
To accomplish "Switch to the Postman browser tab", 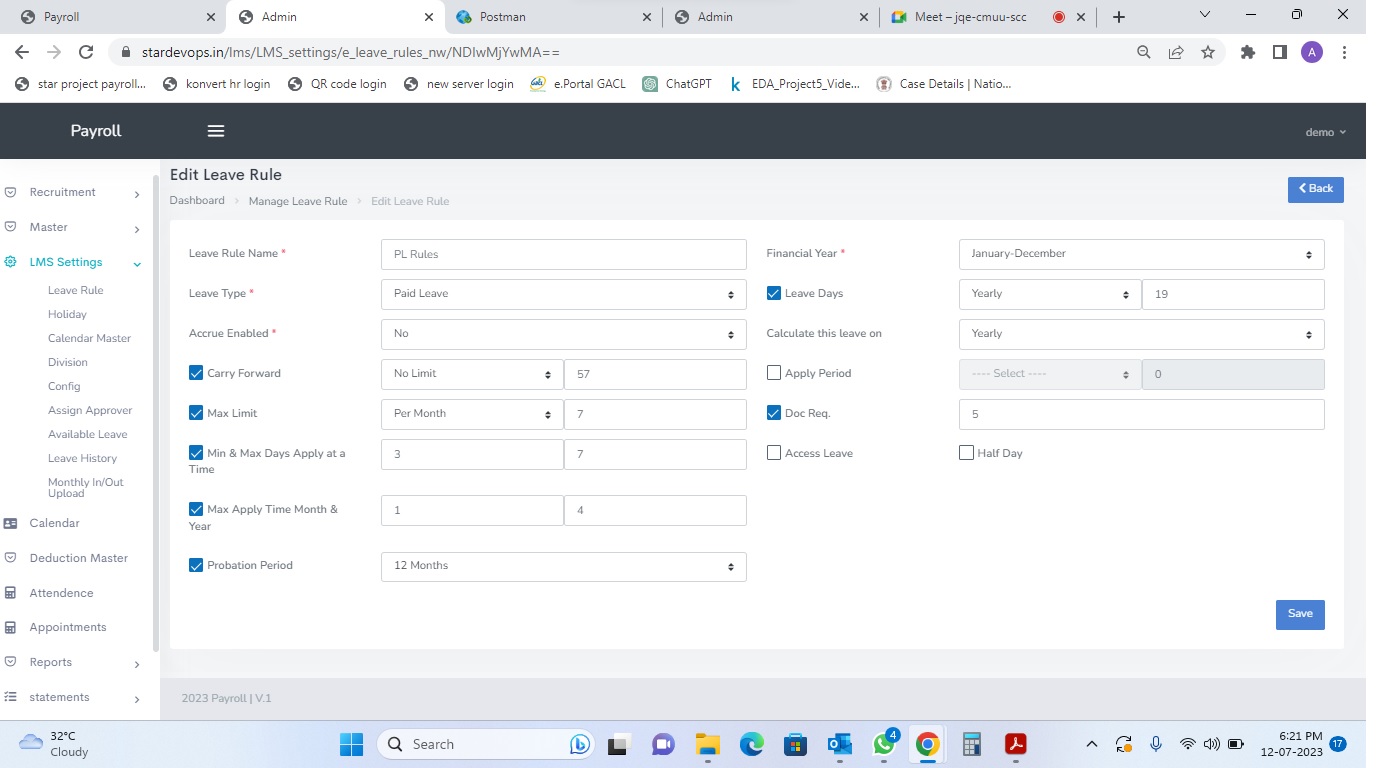I will click(x=555, y=17).
